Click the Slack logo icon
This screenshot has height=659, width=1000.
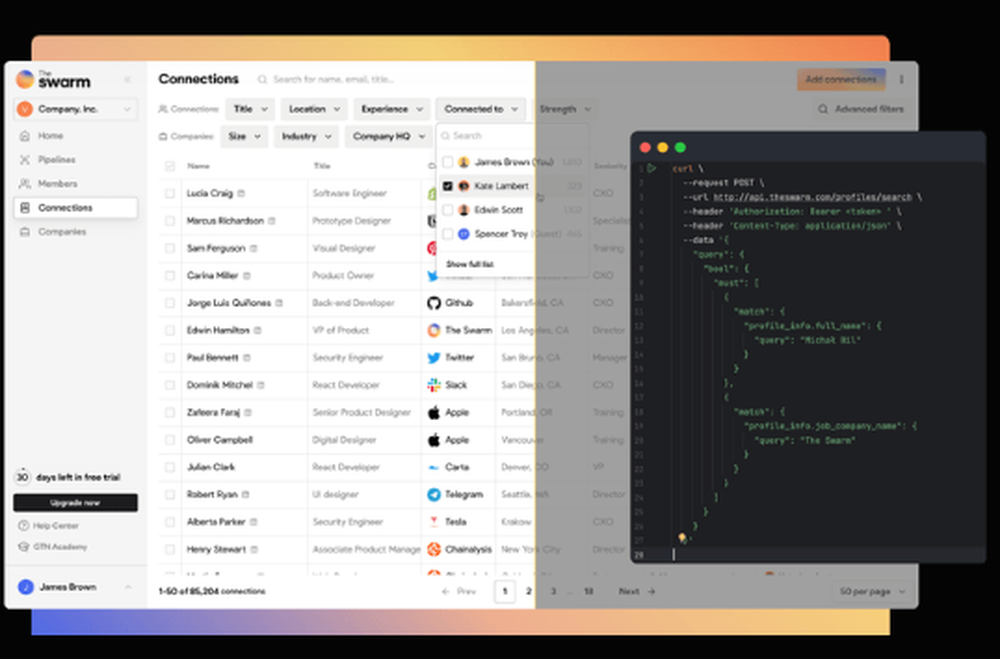434,385
